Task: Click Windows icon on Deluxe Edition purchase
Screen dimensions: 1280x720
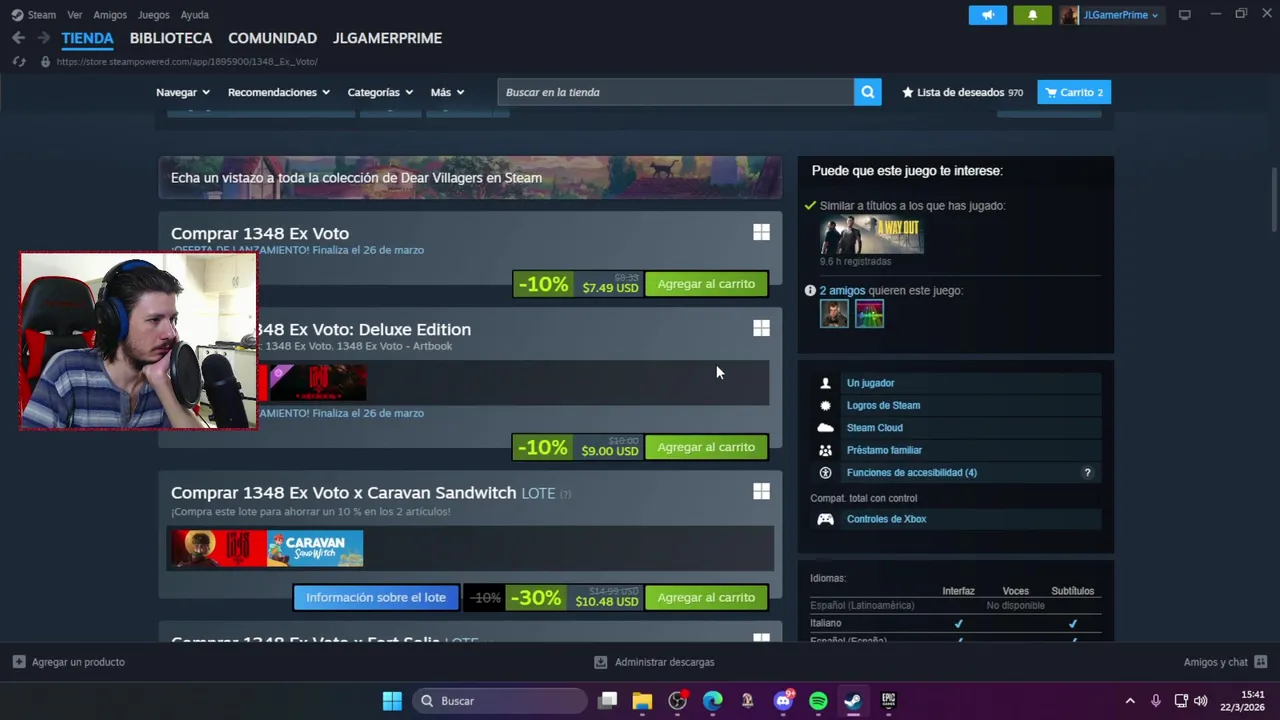Action: click(x=761, y=328)
